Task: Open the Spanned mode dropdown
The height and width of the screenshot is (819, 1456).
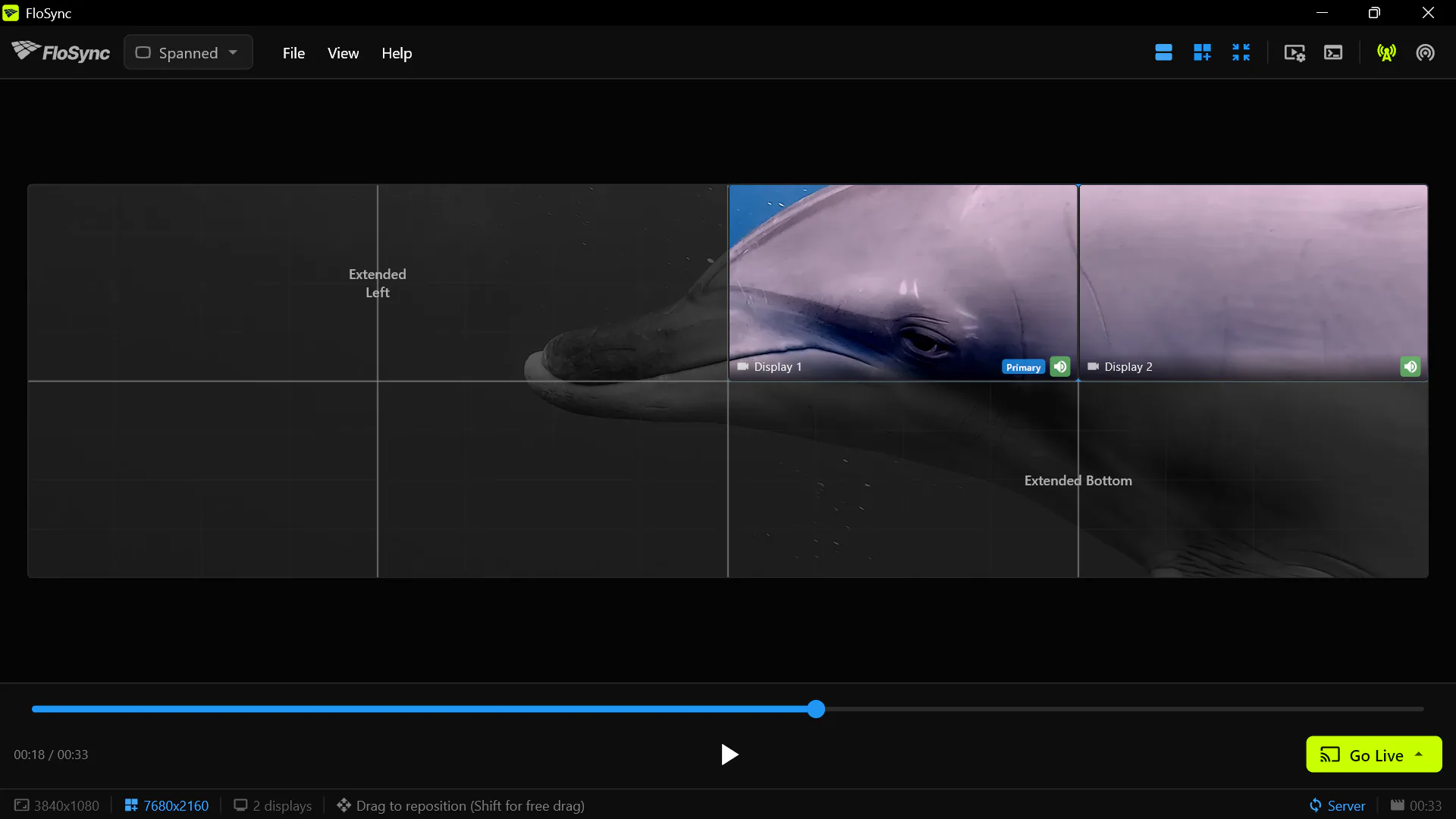Action: coord(188,52)
